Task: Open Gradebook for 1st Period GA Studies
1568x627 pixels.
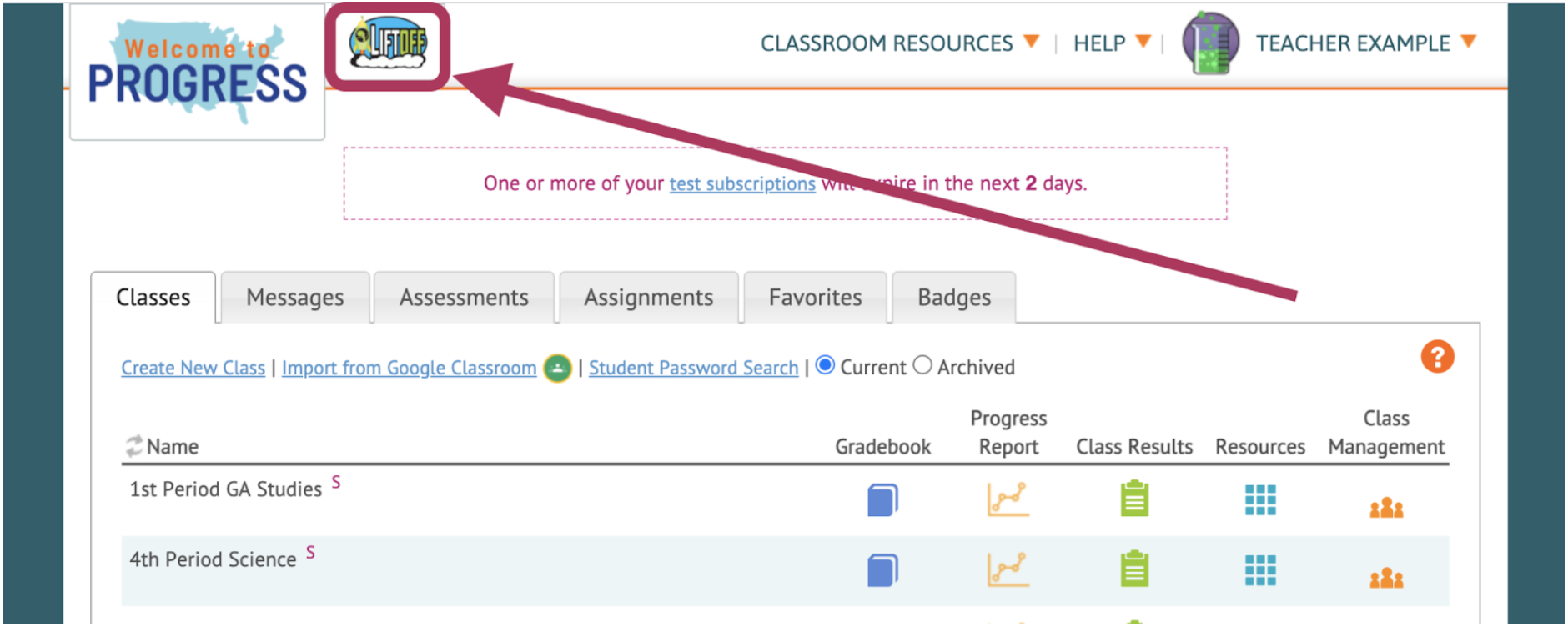Action: [x=882, y=500]
